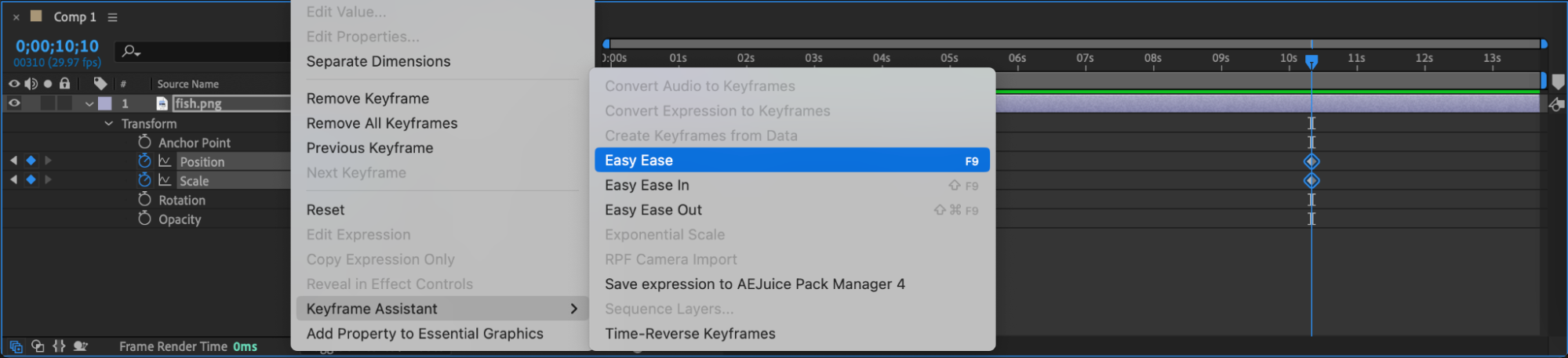
Task: Click the expressions braces icon at bottom
Action: pyautogui.click(x=59, y=345)
